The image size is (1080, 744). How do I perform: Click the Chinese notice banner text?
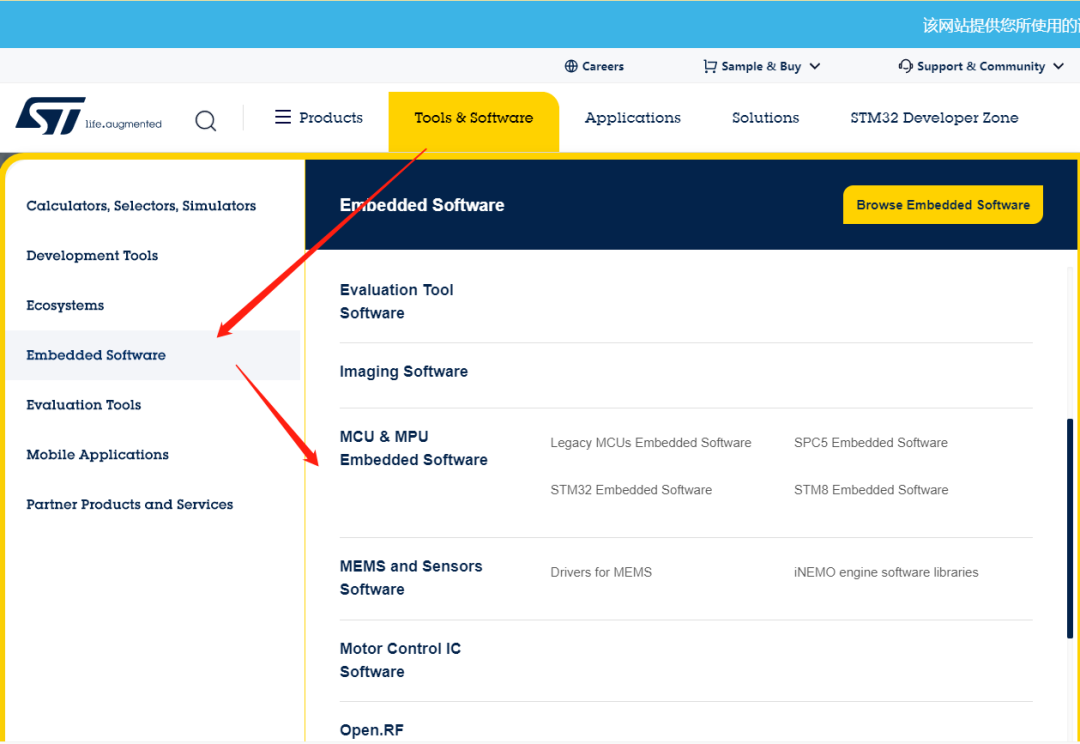(x=1001, y=25)
